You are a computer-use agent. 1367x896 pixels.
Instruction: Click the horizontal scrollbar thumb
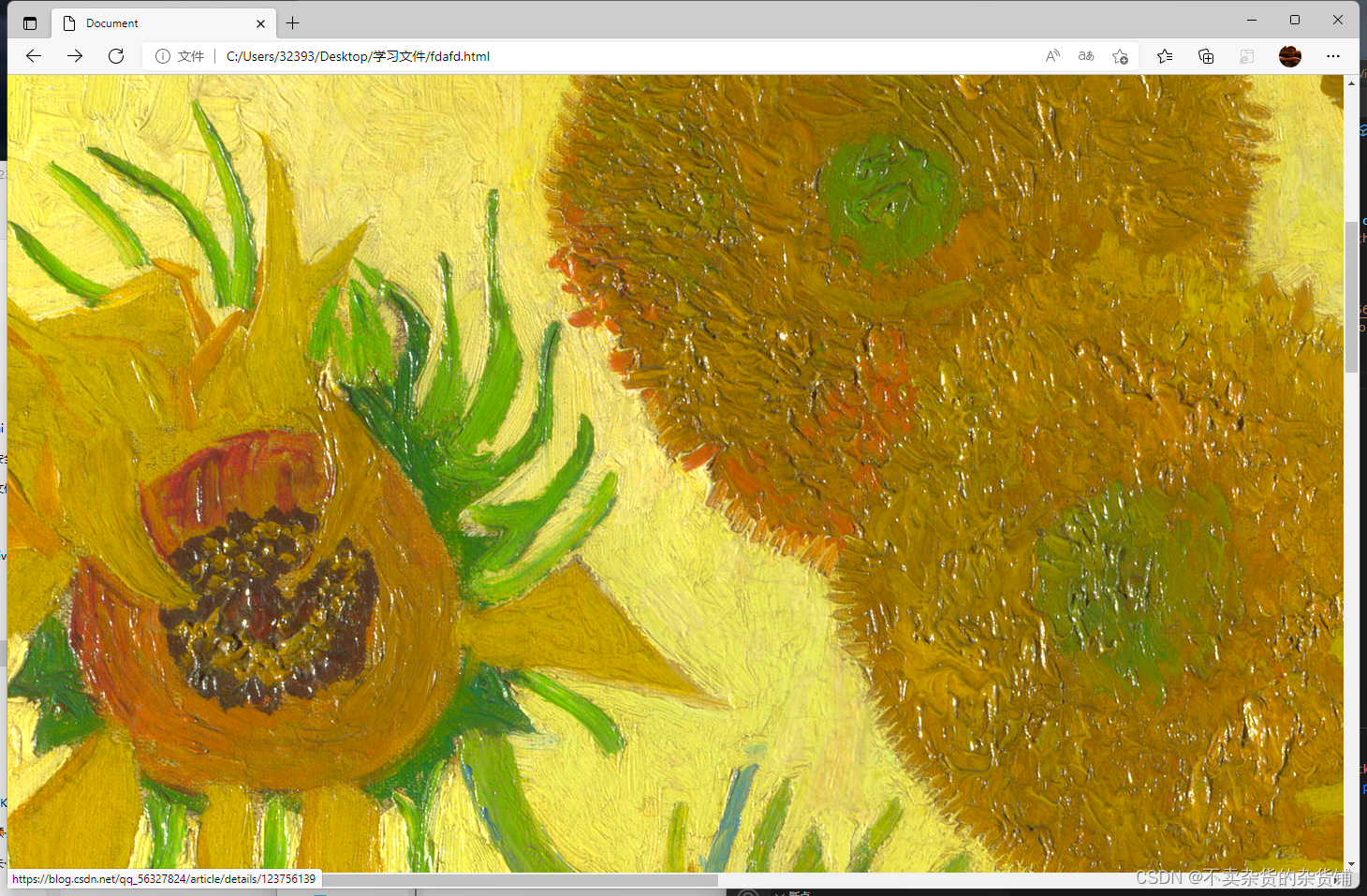(521, 880)
